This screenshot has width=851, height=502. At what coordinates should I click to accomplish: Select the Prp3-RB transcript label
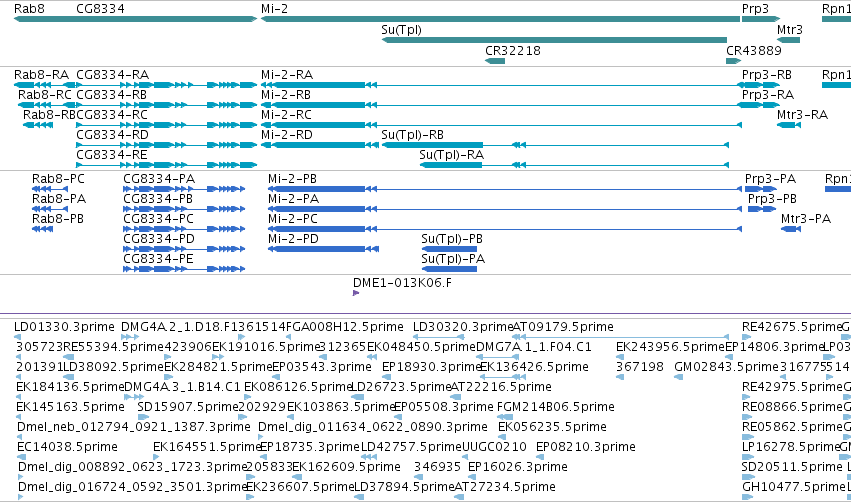click(x=767, y=74)
